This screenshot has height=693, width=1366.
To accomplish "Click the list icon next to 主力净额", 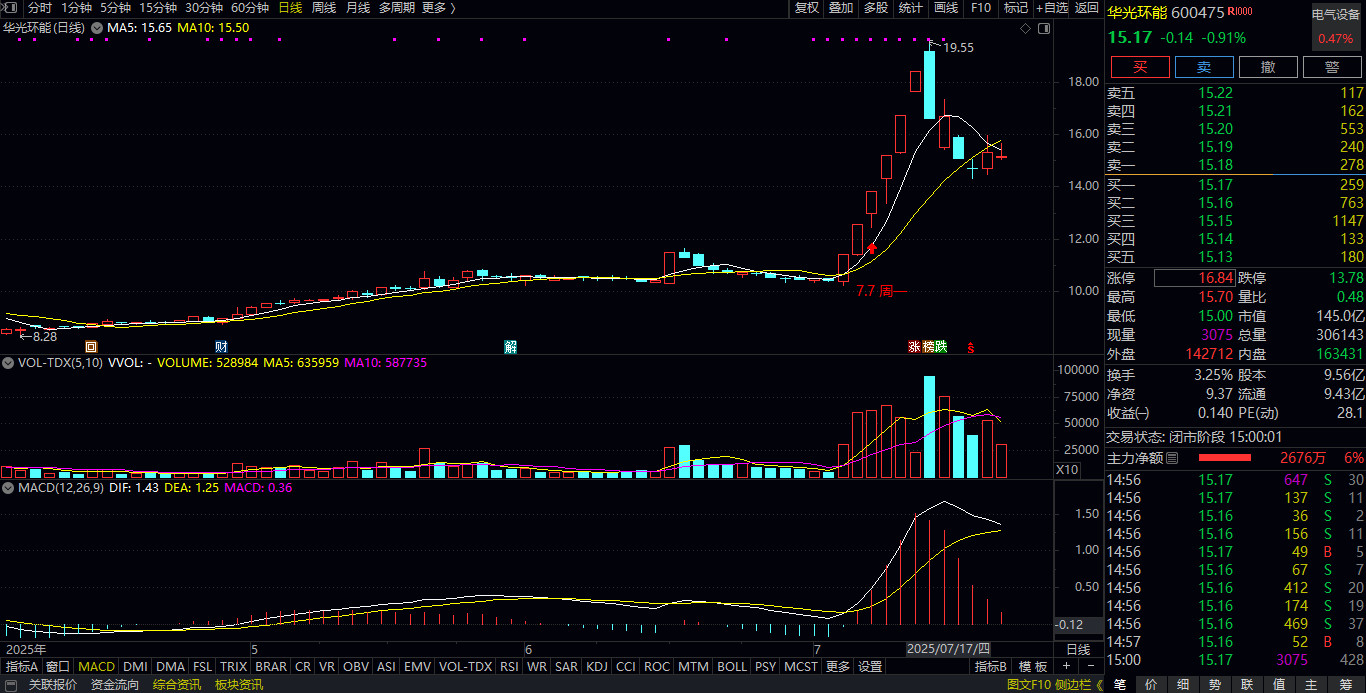I will [x=1172, y=458].
